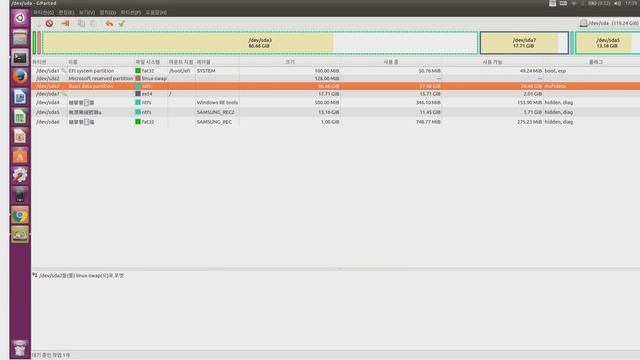Click the Partition (파티션) column header
Screen dimensions: 640x360
[49, 62]
